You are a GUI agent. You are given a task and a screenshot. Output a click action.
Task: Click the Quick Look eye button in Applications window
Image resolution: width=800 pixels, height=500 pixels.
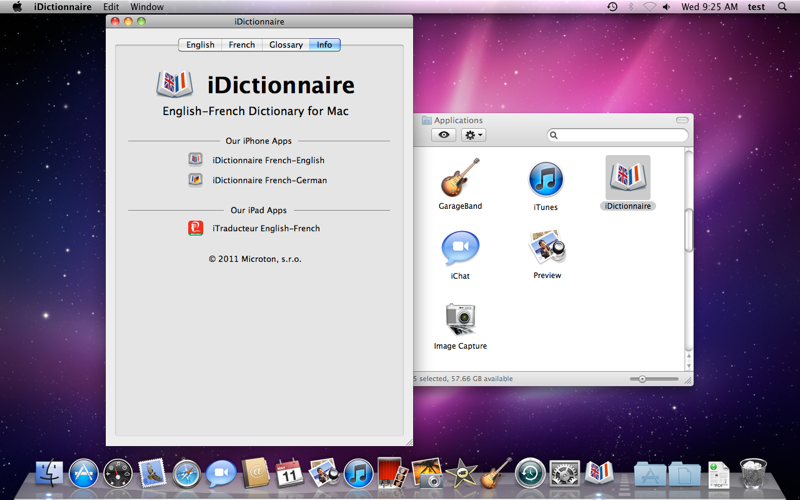coord(444,135)
